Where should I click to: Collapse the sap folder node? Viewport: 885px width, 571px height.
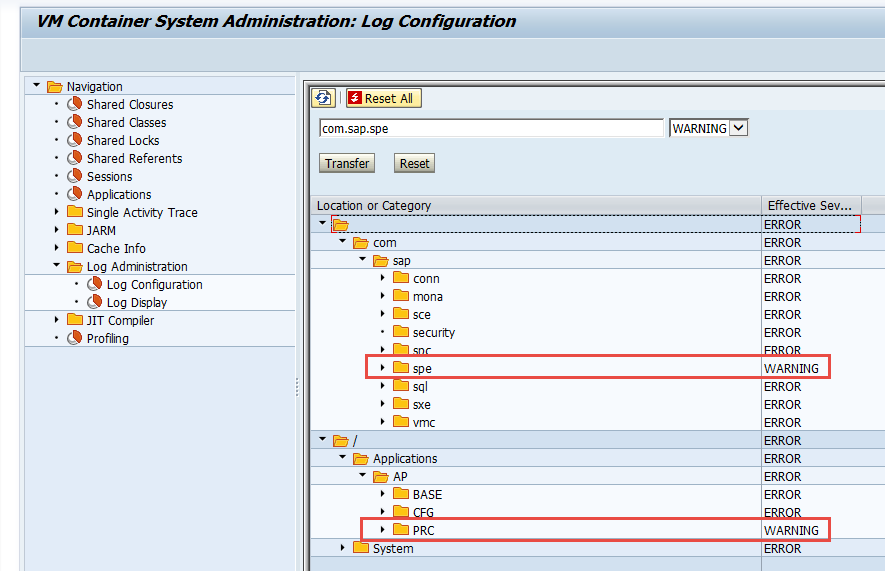(x=362, y=259)
